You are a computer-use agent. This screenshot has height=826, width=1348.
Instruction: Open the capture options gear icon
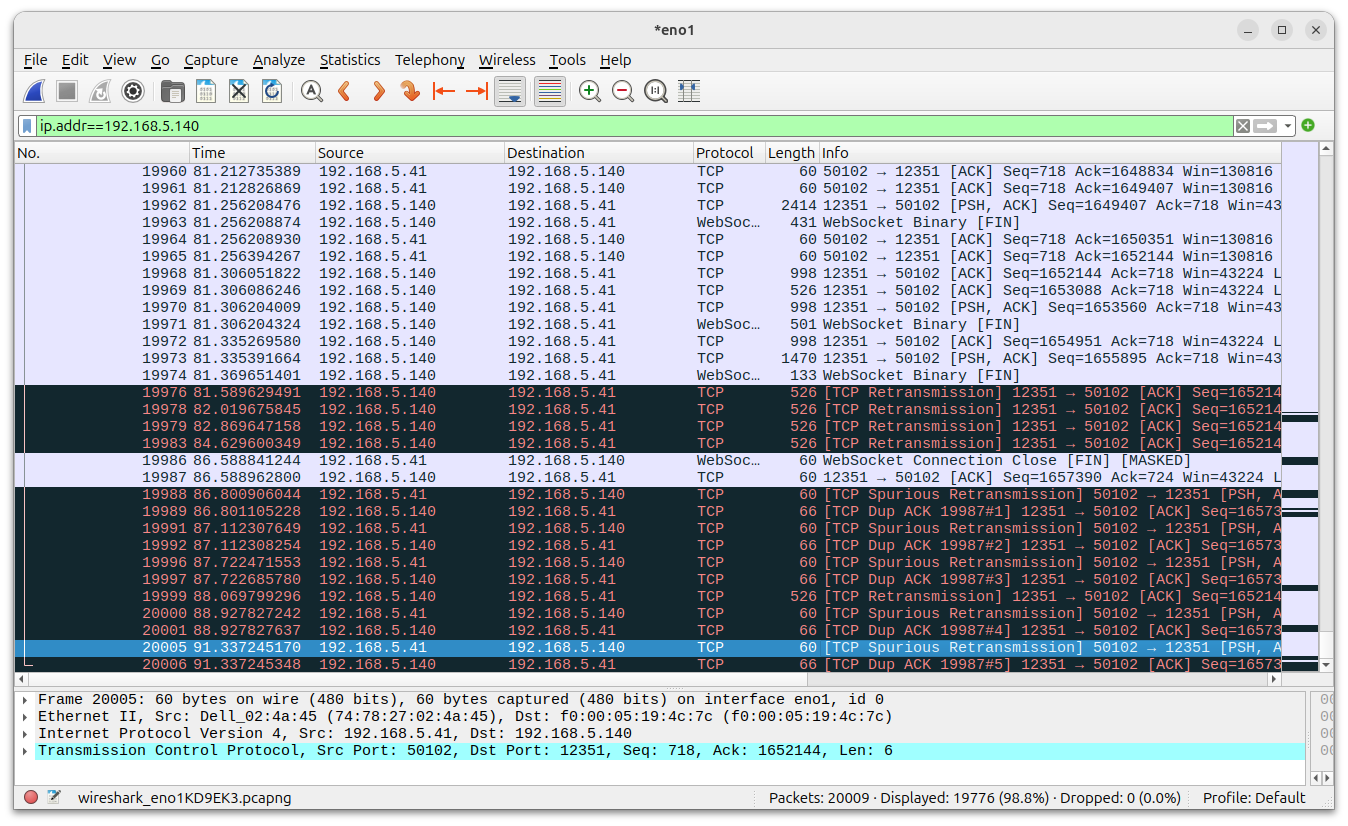(x=132, y=92)
